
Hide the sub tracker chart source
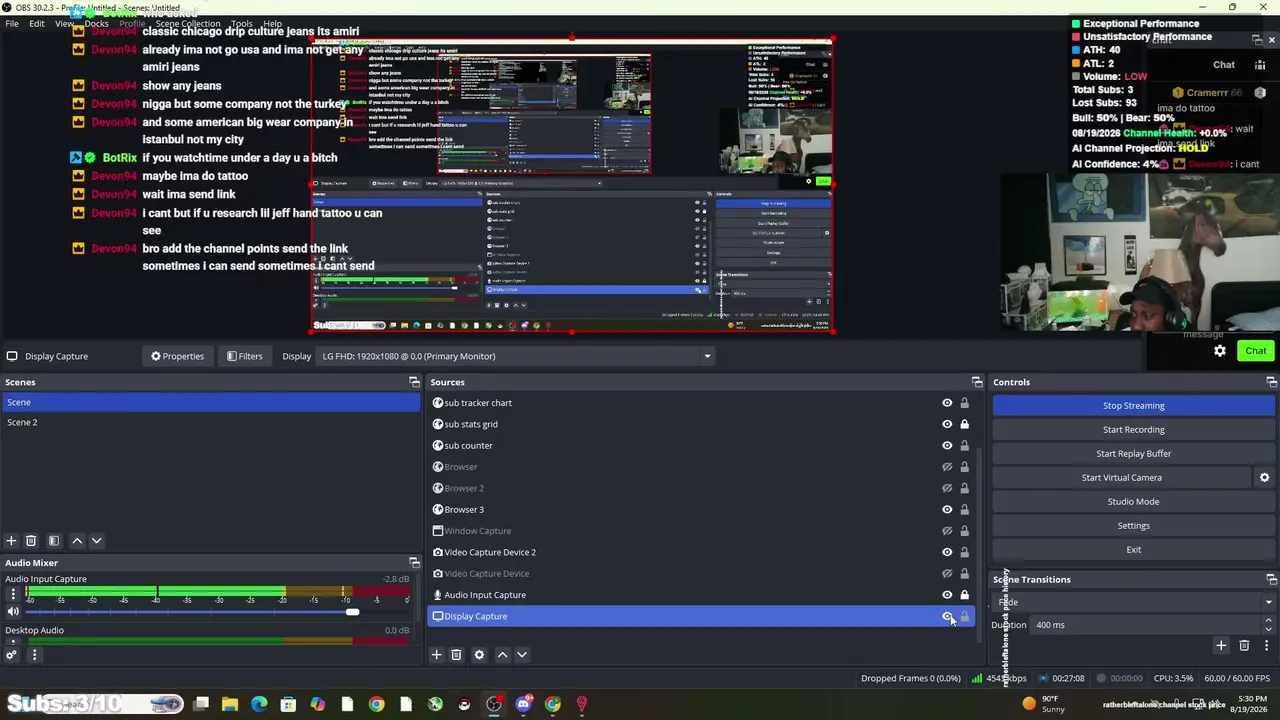947,403
